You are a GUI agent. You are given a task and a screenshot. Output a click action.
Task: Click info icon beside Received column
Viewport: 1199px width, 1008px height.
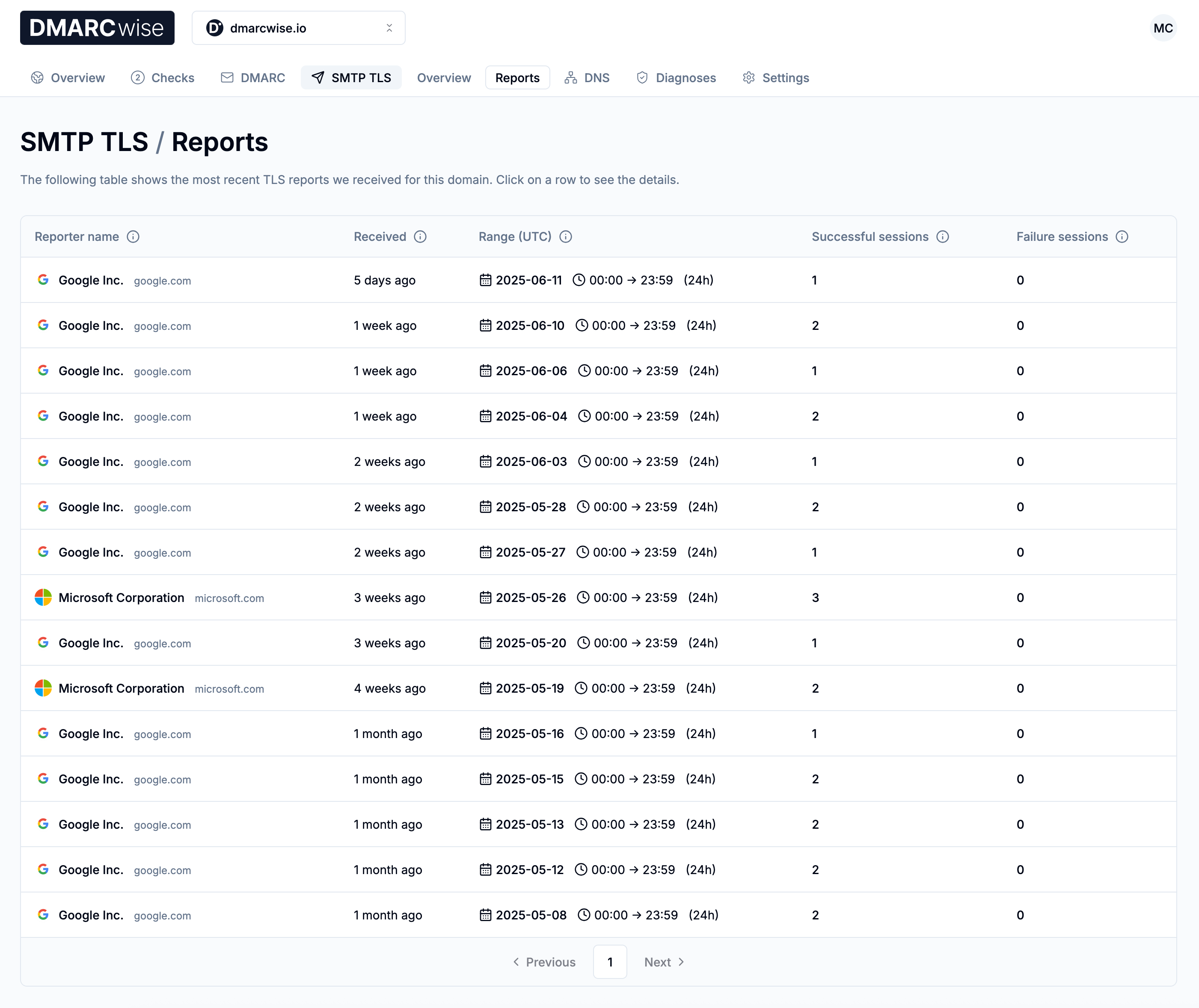click(x=421, y=237)
